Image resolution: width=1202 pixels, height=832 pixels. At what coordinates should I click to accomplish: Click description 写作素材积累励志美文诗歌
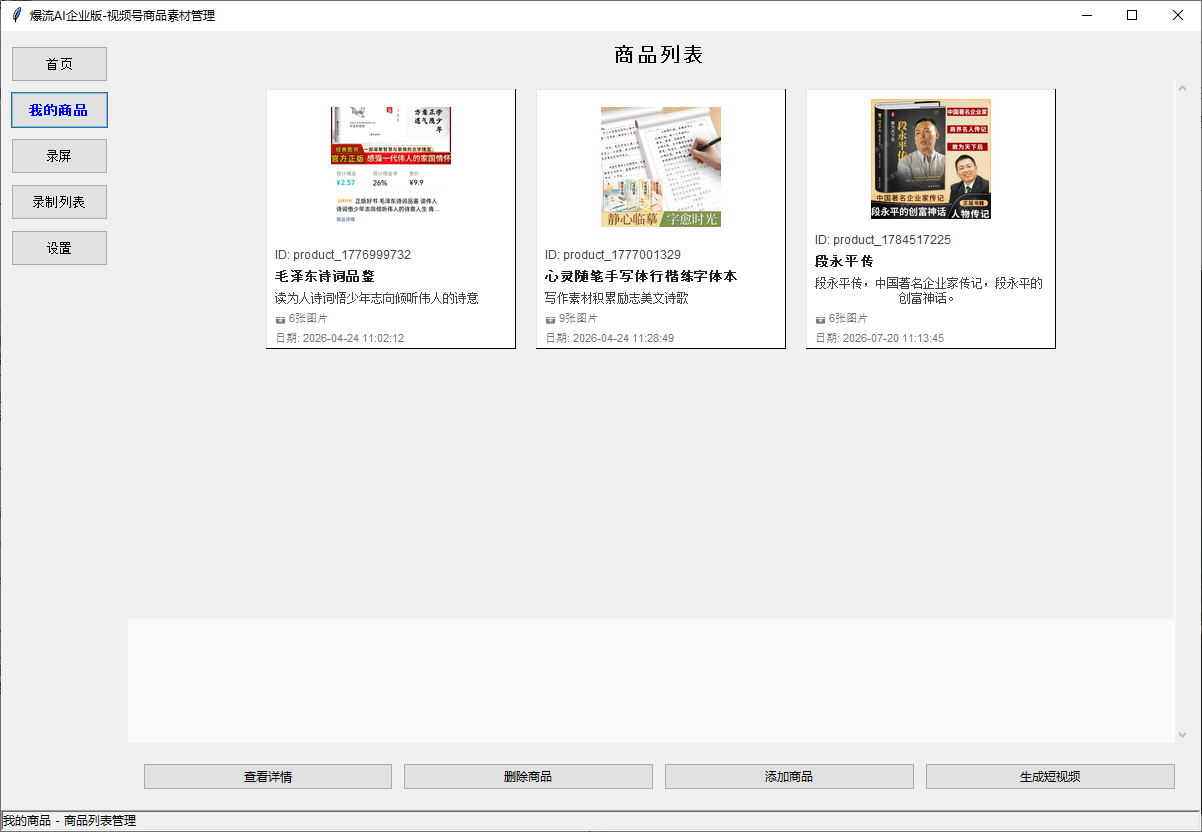tap(617, 298)
